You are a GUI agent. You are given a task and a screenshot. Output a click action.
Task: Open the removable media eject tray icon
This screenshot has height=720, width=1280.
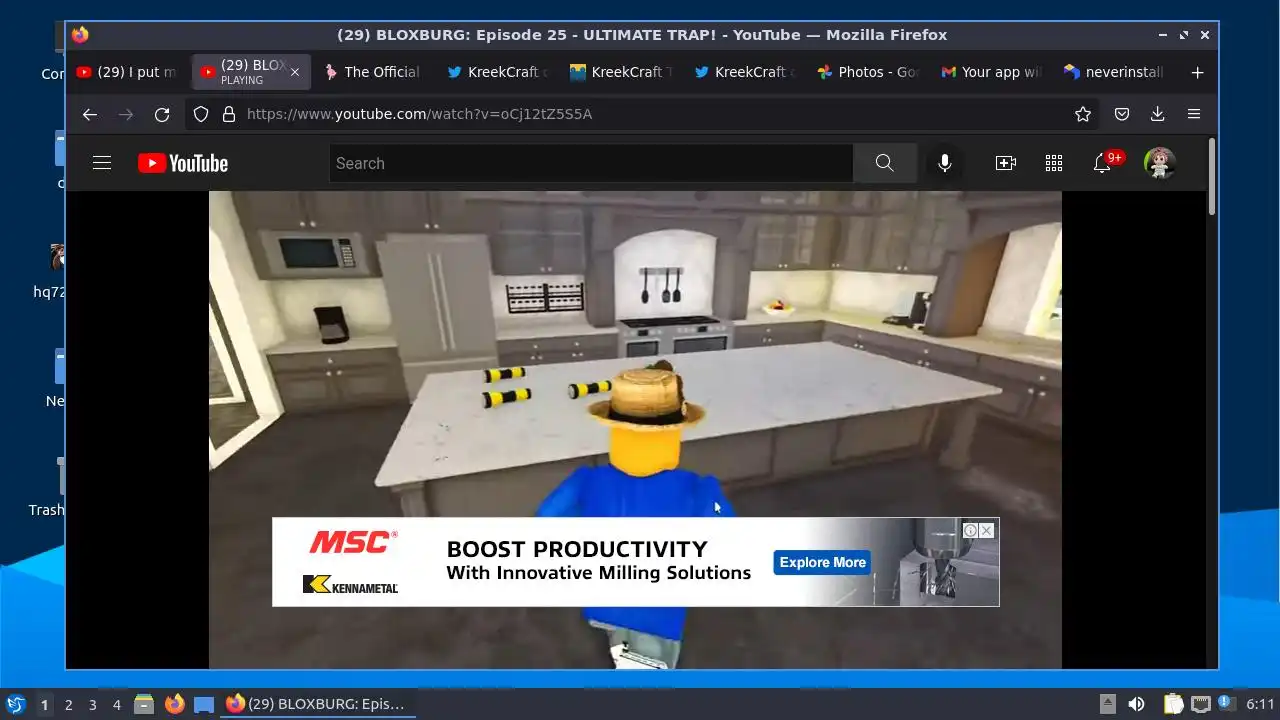(1107, 704)
